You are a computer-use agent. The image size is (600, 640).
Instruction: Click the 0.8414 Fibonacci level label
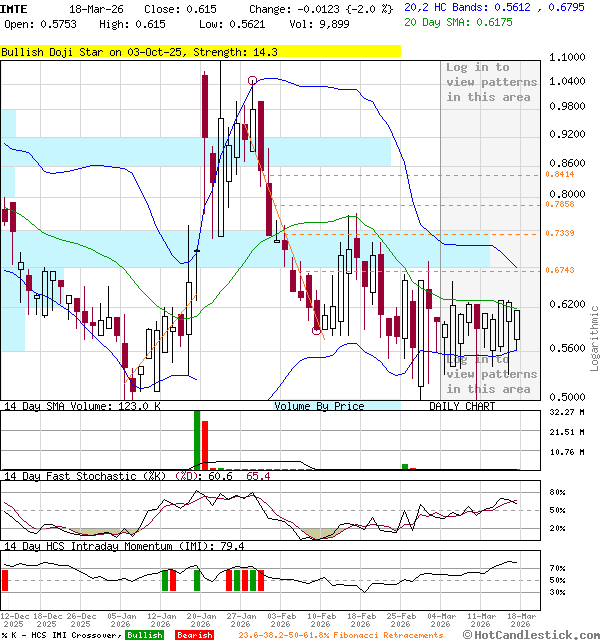pyautogui.click(x=560, y=174)
